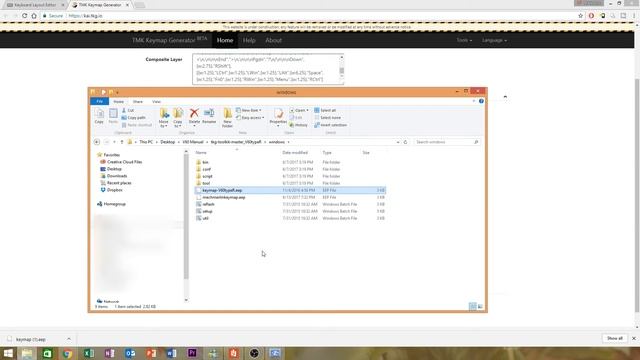640x360 pixels.
Task: Select the conf folder row
Action: pos(290,169)
